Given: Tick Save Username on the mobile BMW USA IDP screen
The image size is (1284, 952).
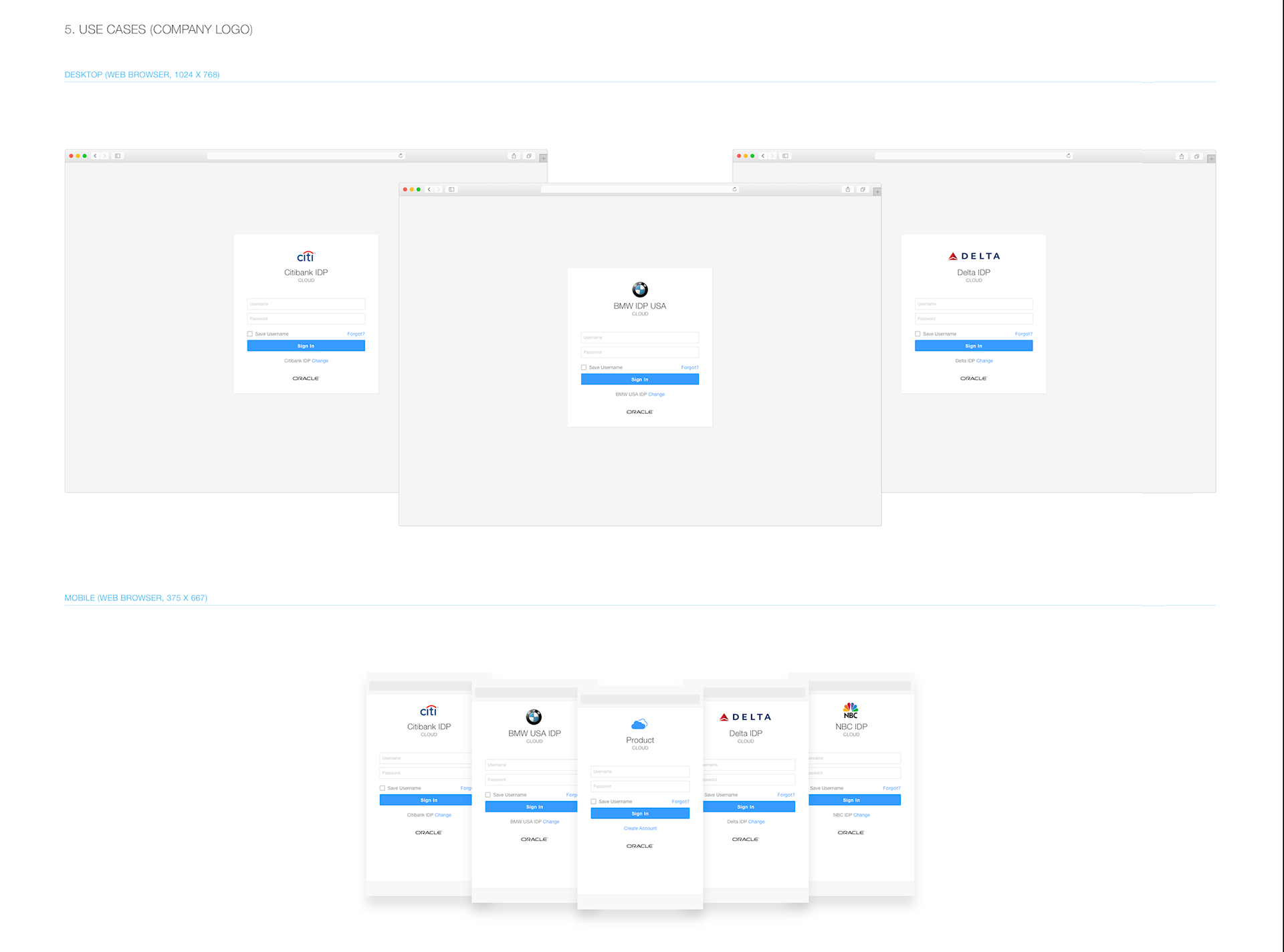Looking at the screenshot, I should [x=488, y=795].
